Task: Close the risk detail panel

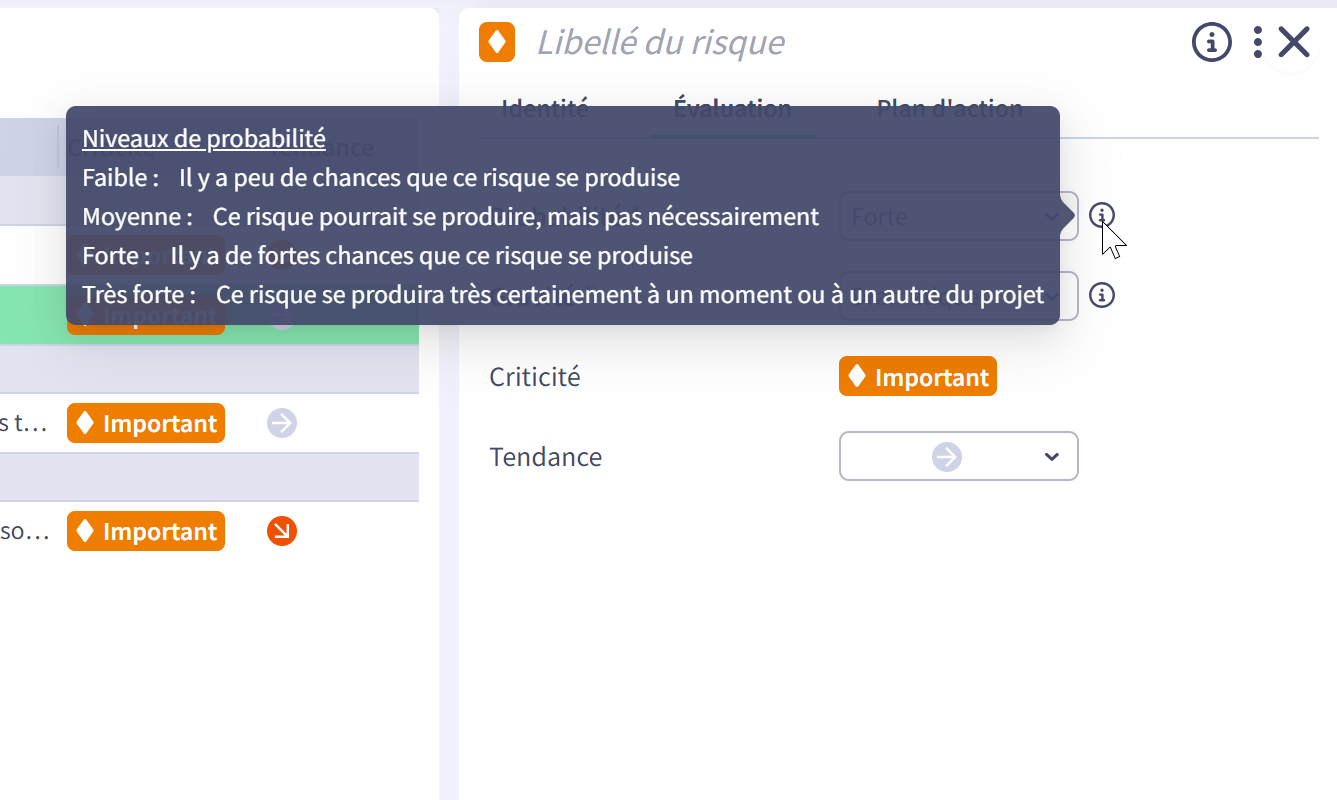Action: point(1294,42)
